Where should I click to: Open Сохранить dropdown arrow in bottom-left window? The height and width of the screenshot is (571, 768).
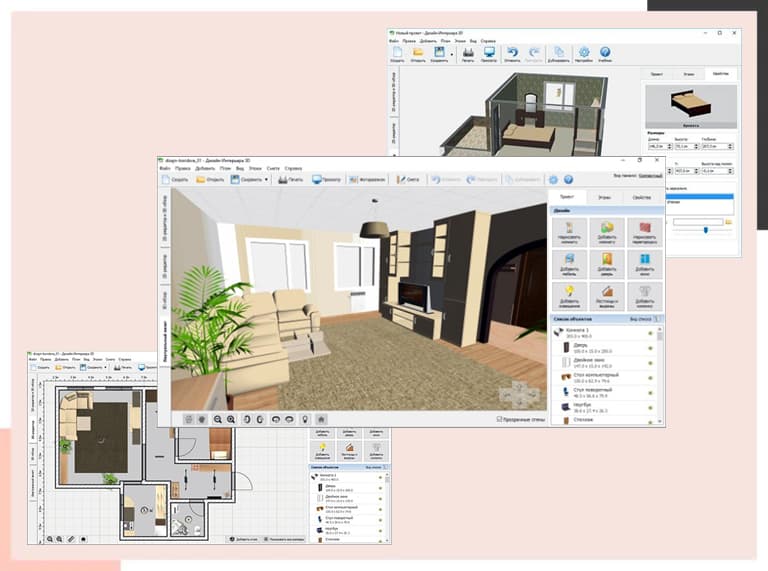105,367
